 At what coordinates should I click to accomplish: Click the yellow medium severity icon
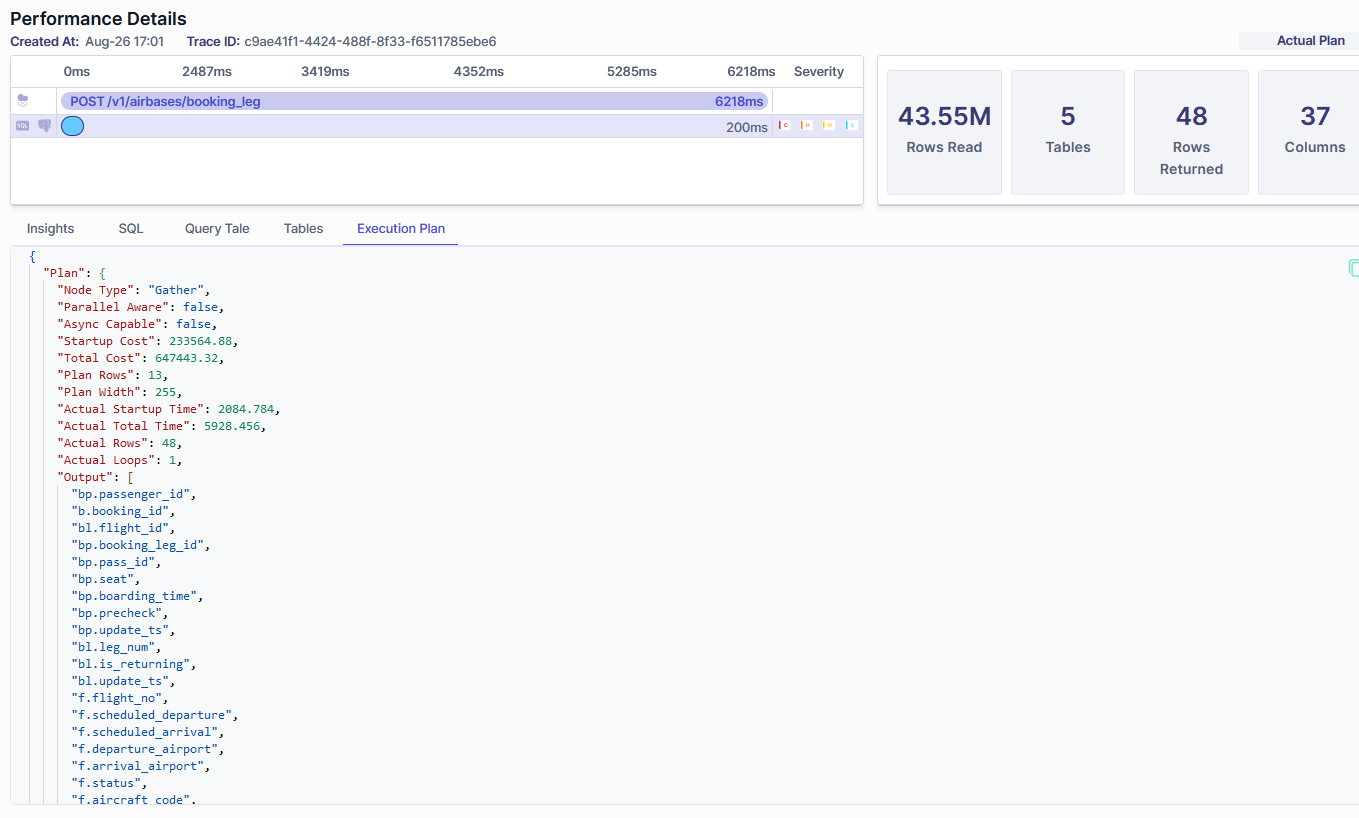tap(828, 126)
